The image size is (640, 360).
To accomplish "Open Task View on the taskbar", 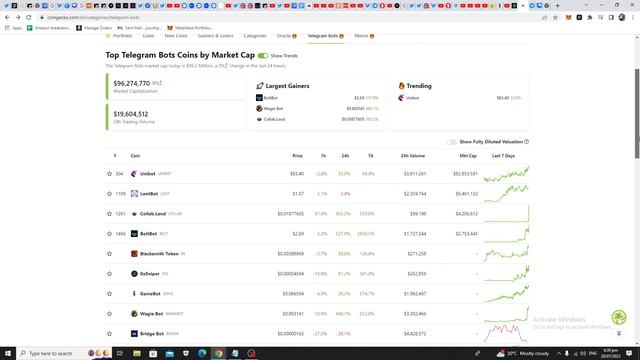I will tap(120, 353).
